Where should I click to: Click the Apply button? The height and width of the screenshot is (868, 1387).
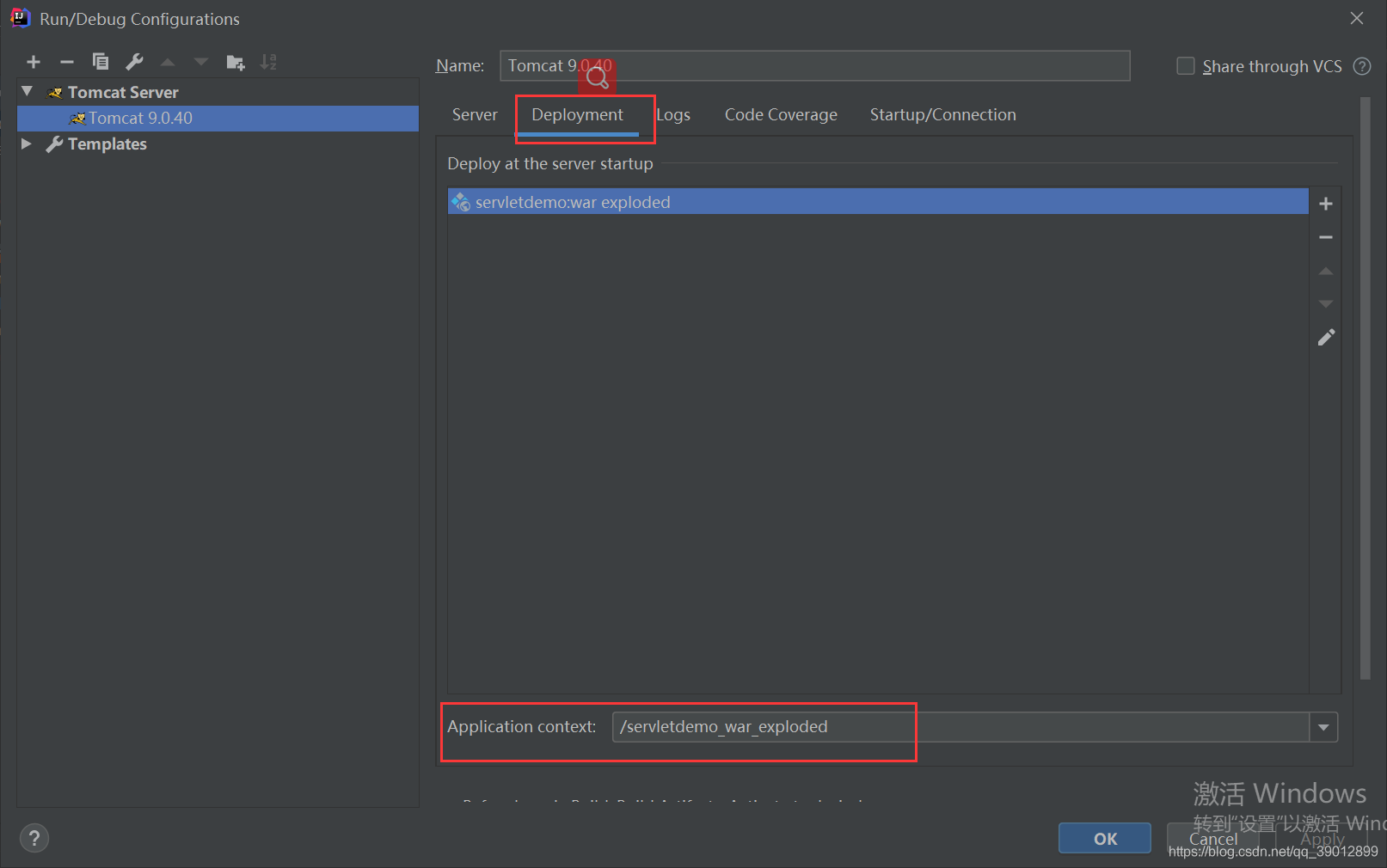point(1323,839)
